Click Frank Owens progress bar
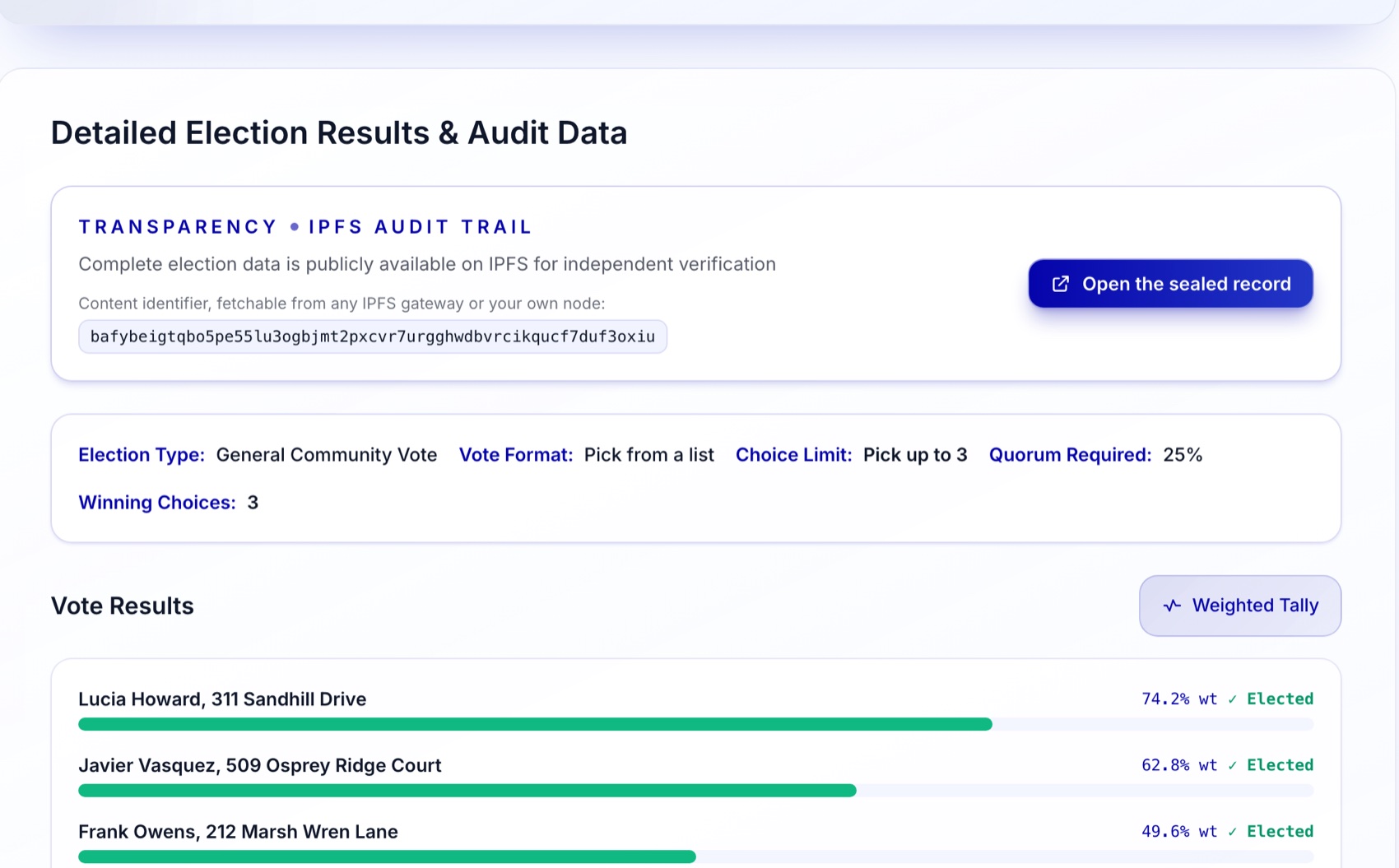 [696, 856]
